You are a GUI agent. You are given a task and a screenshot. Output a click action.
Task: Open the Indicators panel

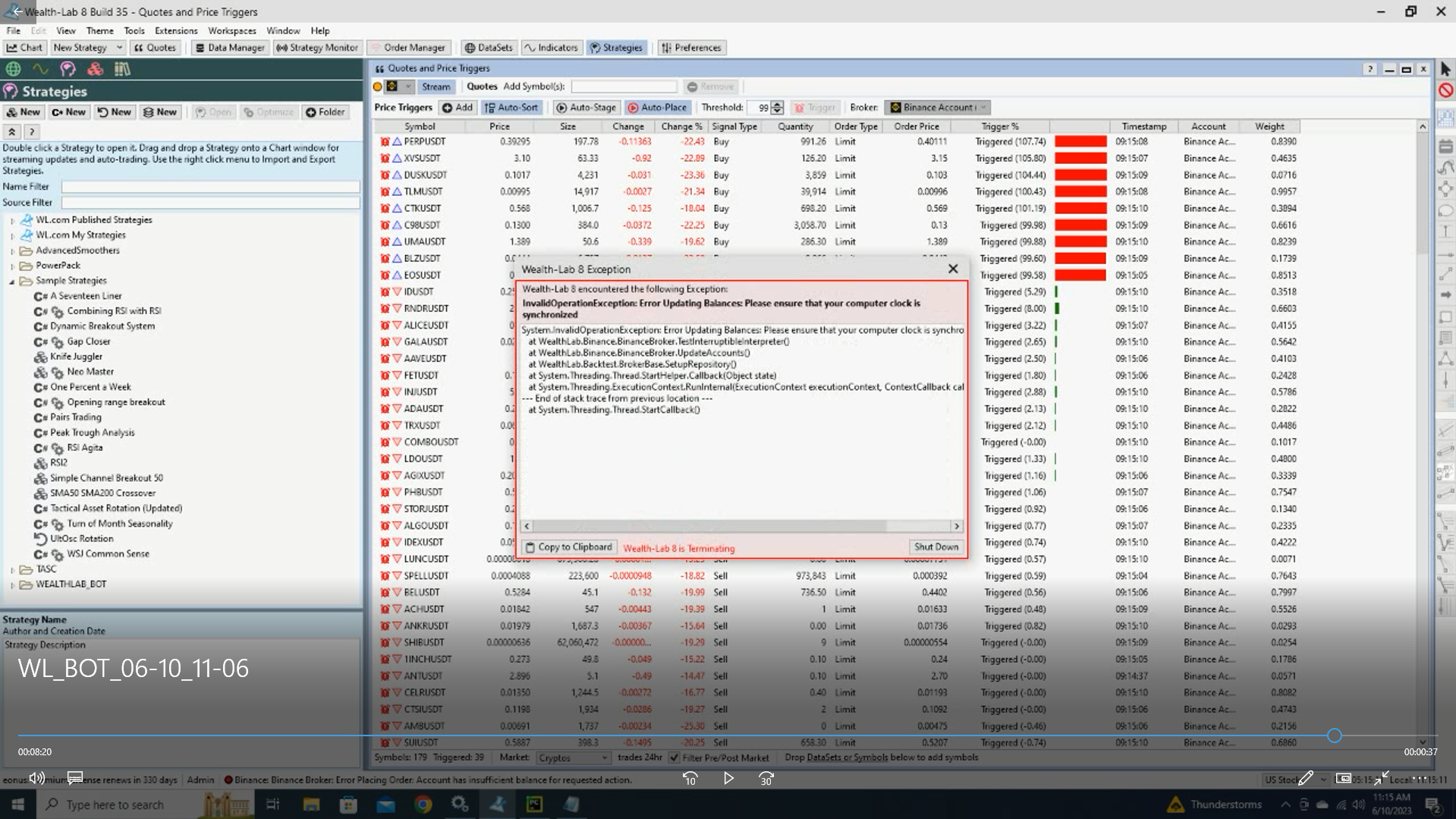point(551,47)
